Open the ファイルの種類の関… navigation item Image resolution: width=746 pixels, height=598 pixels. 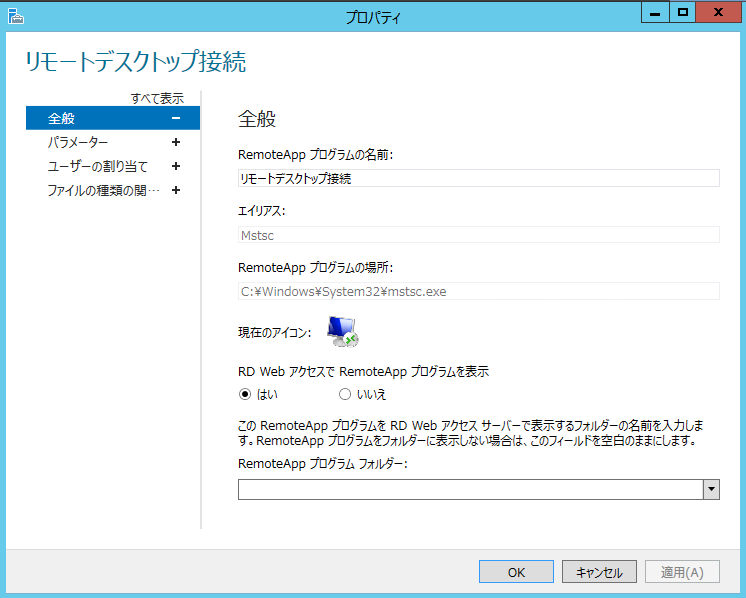(x=113, y=190)
